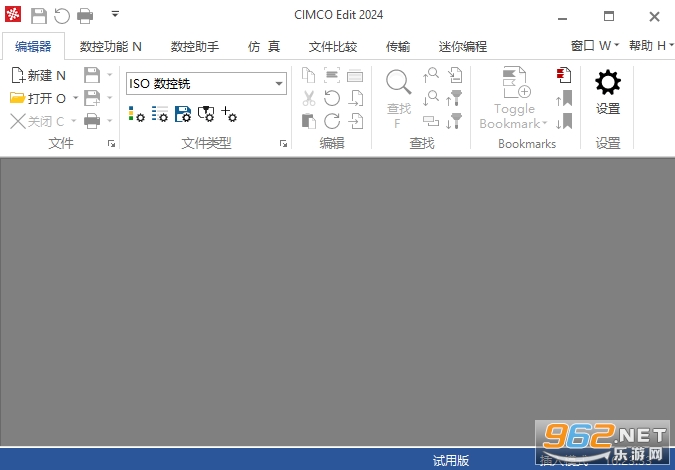Expand the Save dropdown arrow in 文件 group

109,75
